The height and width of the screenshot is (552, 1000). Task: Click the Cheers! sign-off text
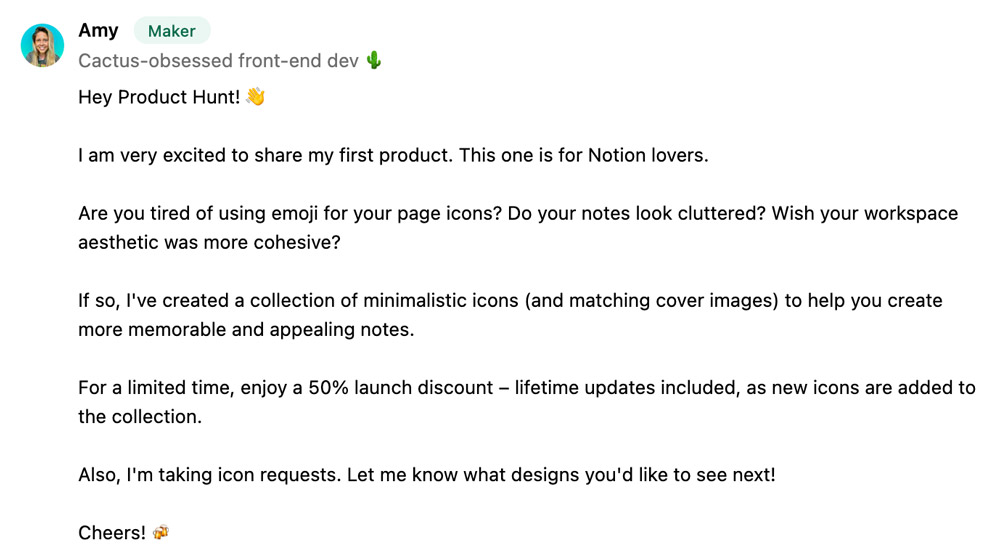point(112,532)
